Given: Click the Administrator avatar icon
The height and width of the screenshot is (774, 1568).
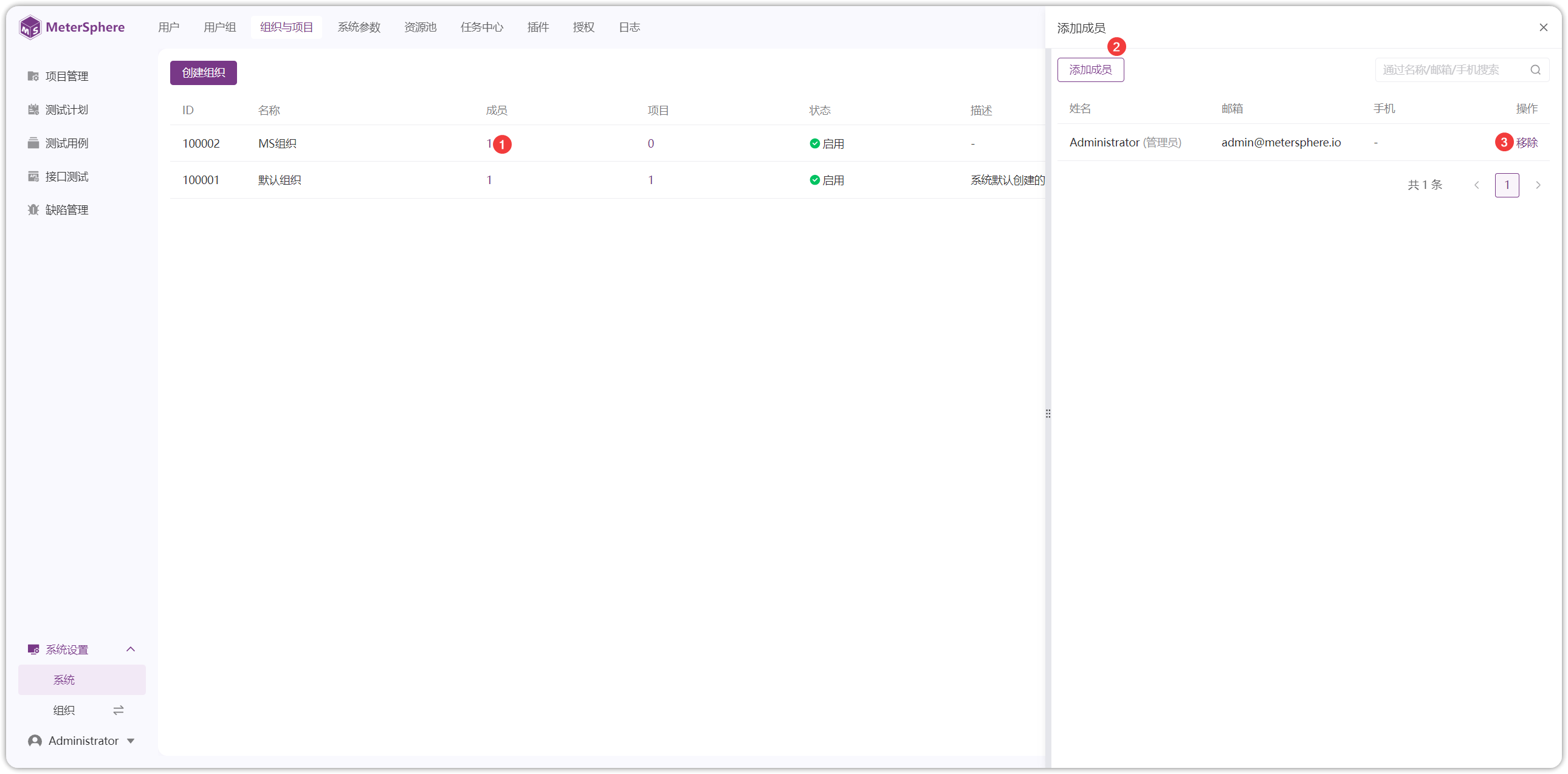Looking at the screenshot, I should pos(35,741).
